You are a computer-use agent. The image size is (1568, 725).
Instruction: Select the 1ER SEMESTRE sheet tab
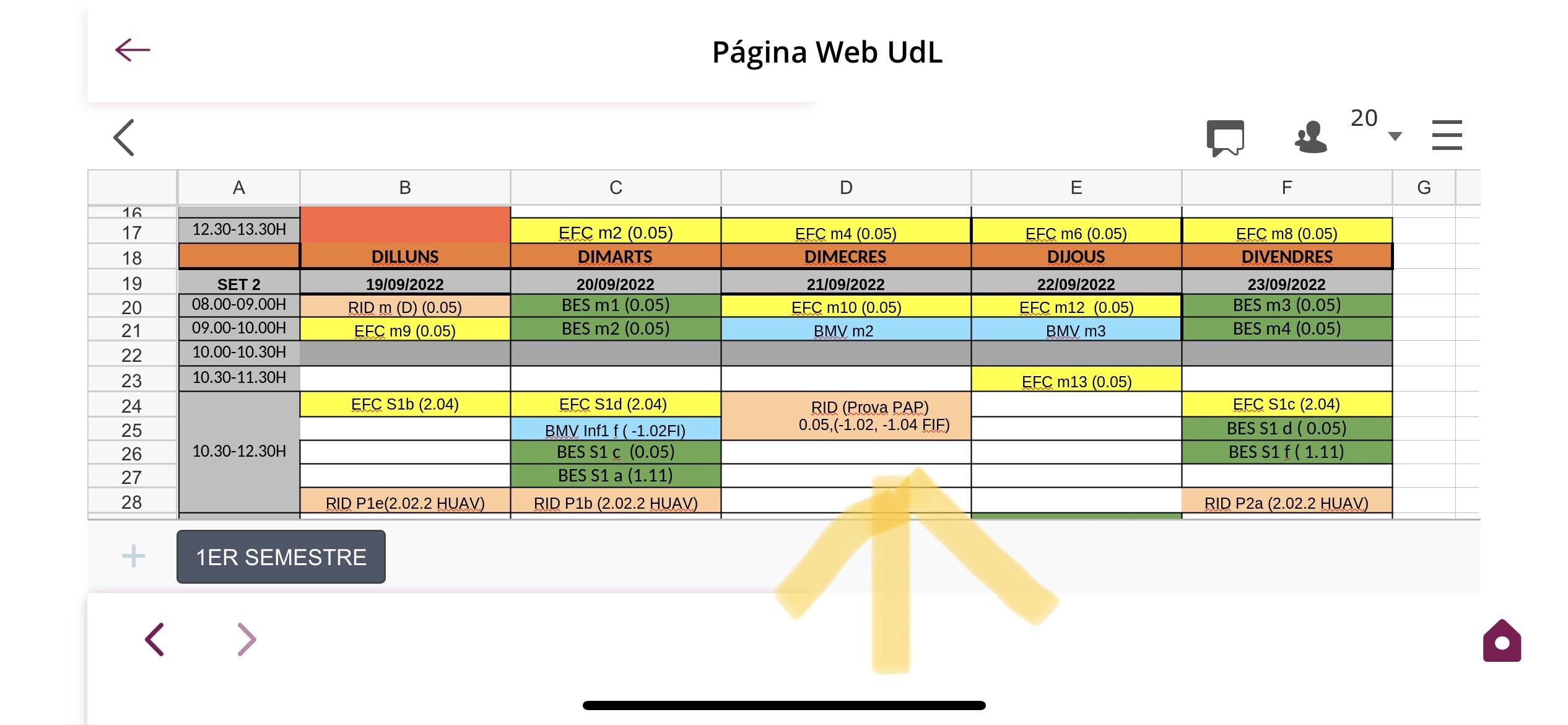pyautogui.click(x=281, y=556)
